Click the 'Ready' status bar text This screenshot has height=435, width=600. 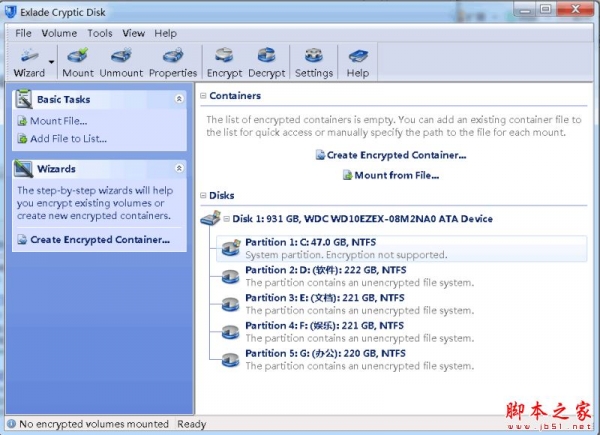coord(191,424)
